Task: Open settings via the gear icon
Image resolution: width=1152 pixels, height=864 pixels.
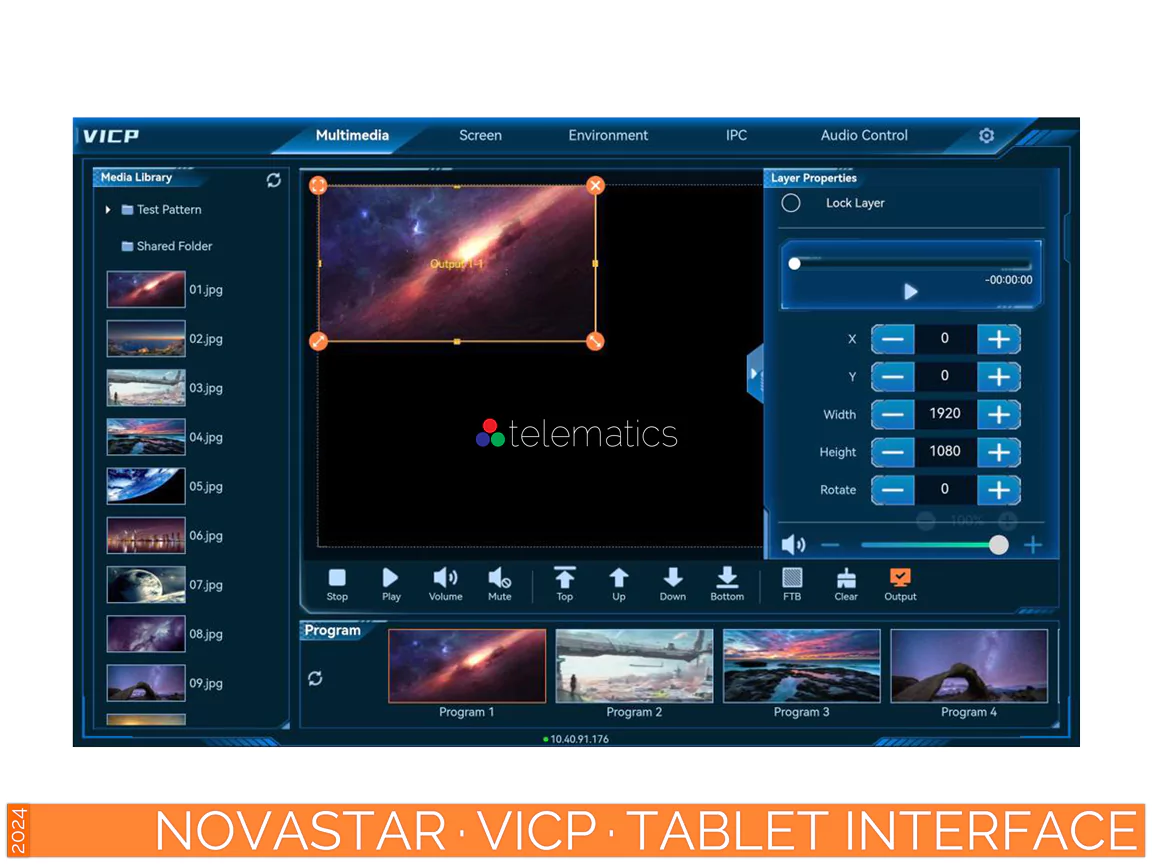Action: click(987, 136)
